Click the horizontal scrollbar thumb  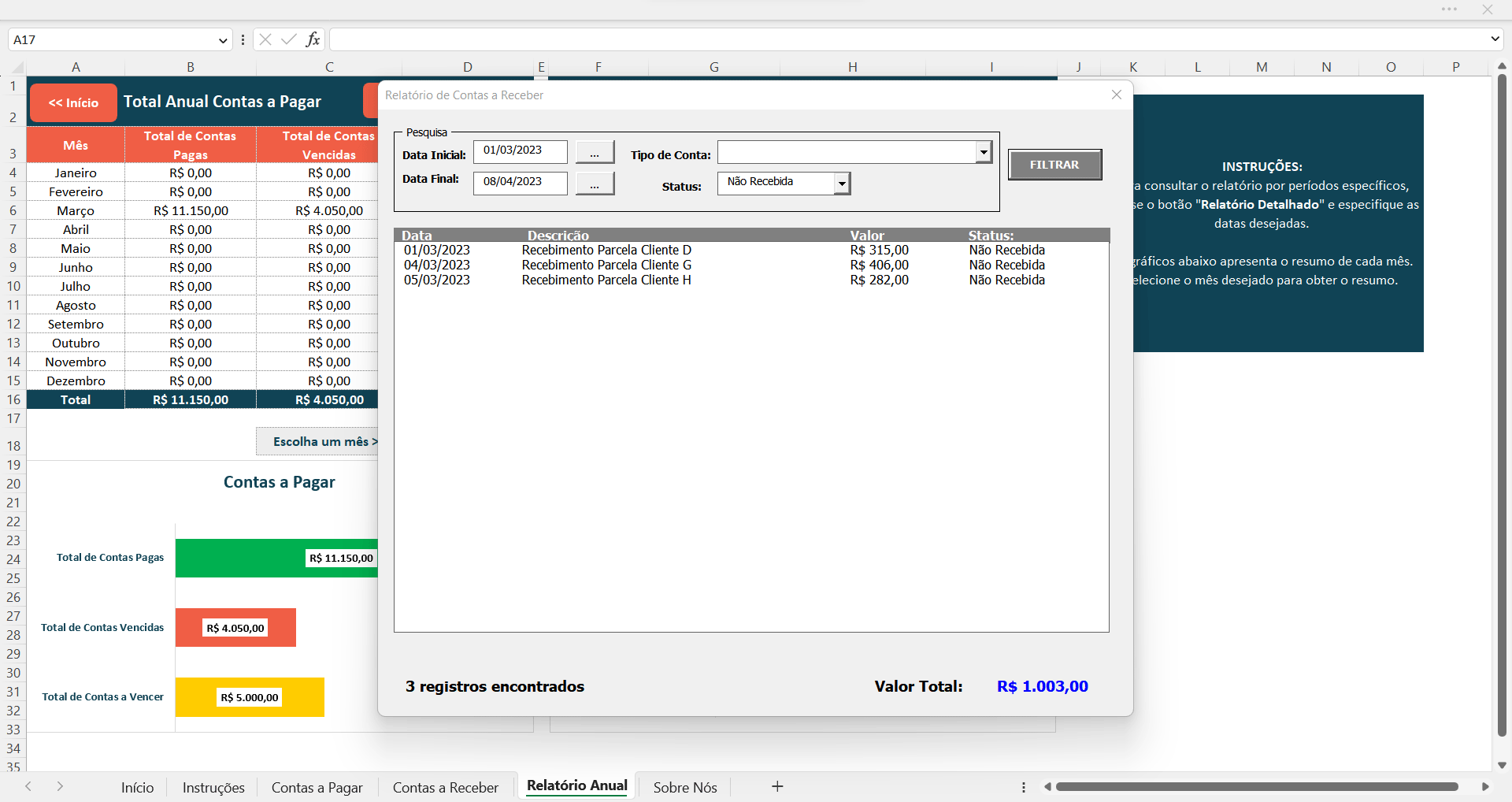point(1257,786)
